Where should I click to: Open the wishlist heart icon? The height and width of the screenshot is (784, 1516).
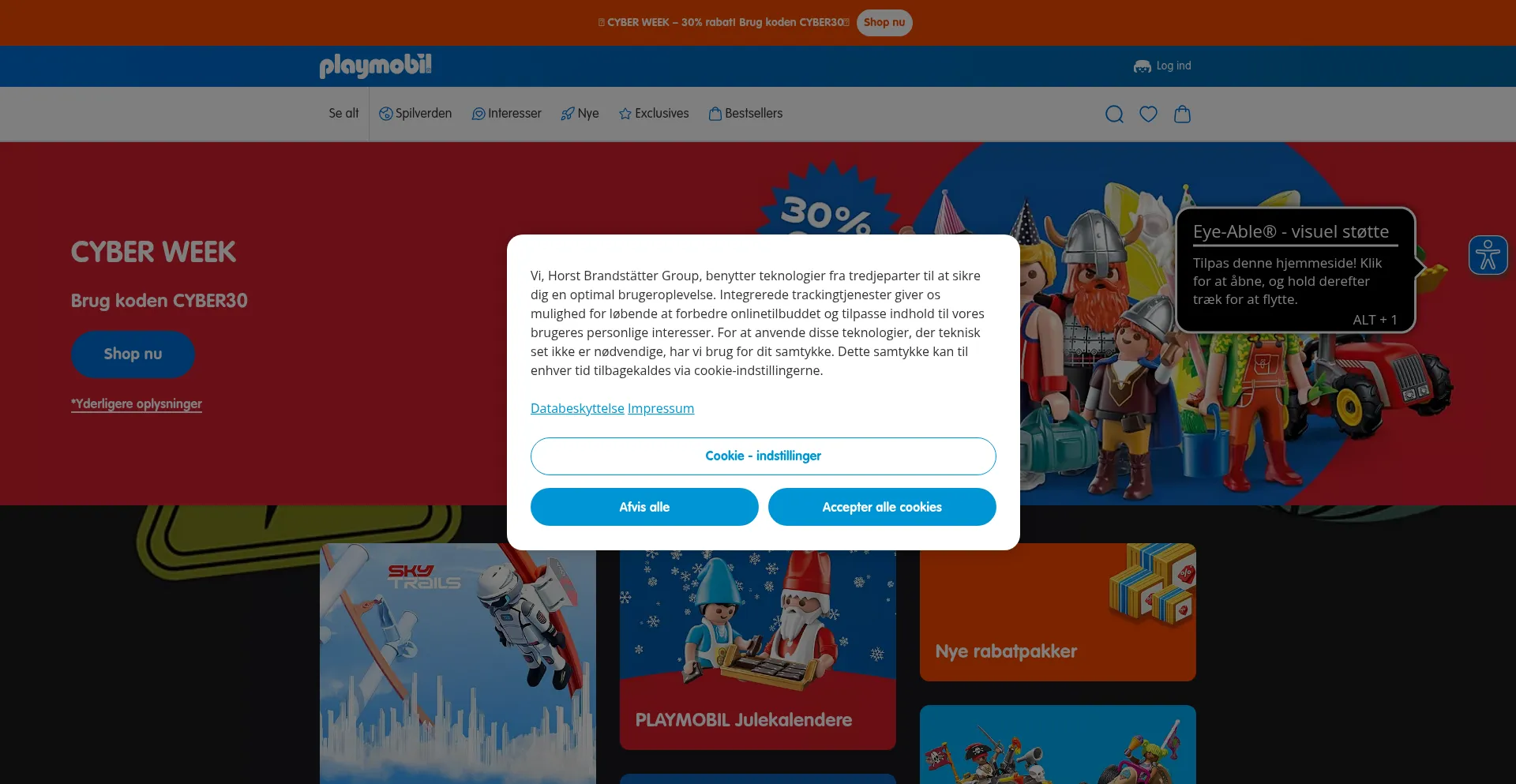[x=1148, y=114]
